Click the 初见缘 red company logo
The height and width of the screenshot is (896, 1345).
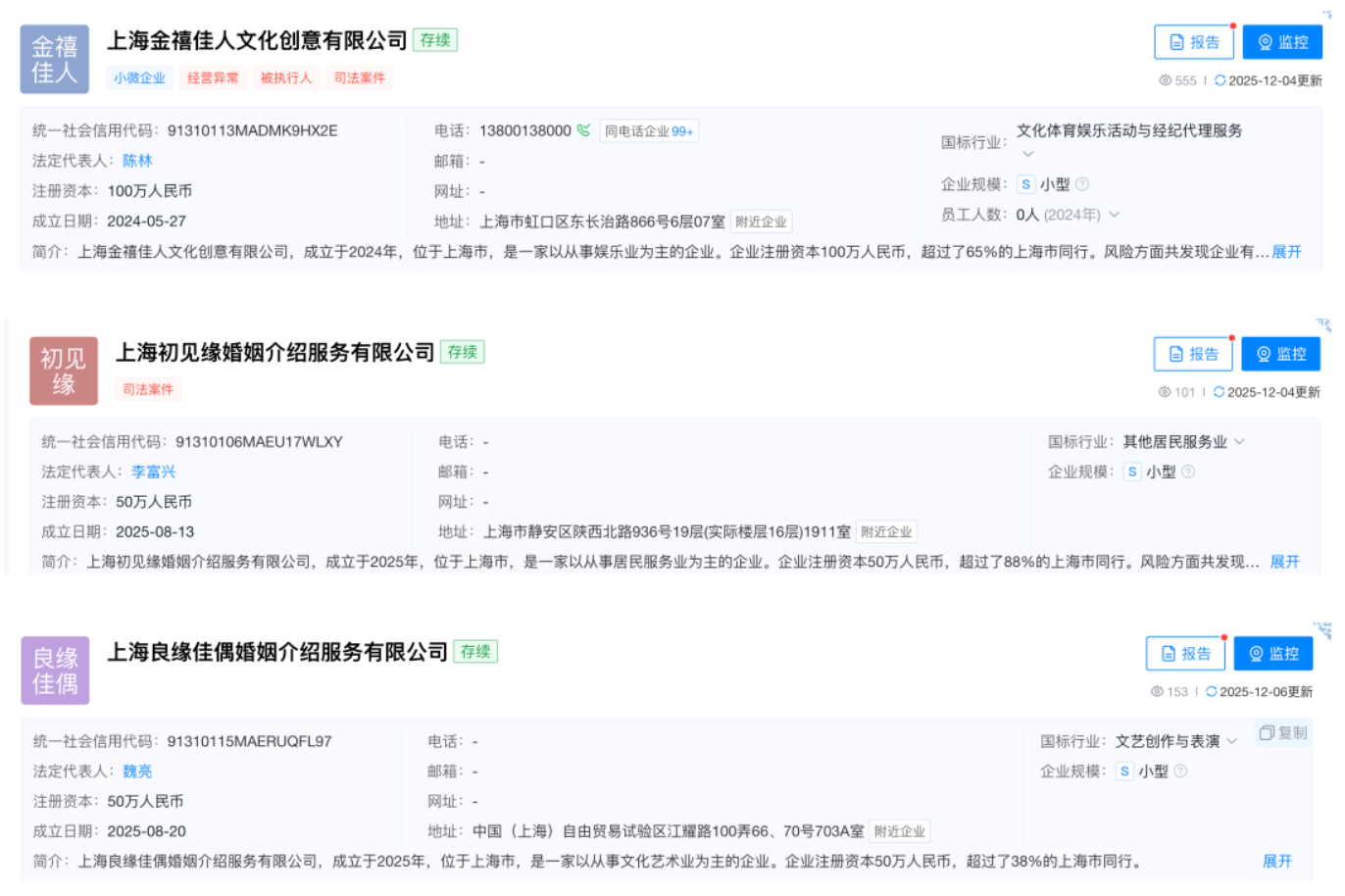(64, 372)
